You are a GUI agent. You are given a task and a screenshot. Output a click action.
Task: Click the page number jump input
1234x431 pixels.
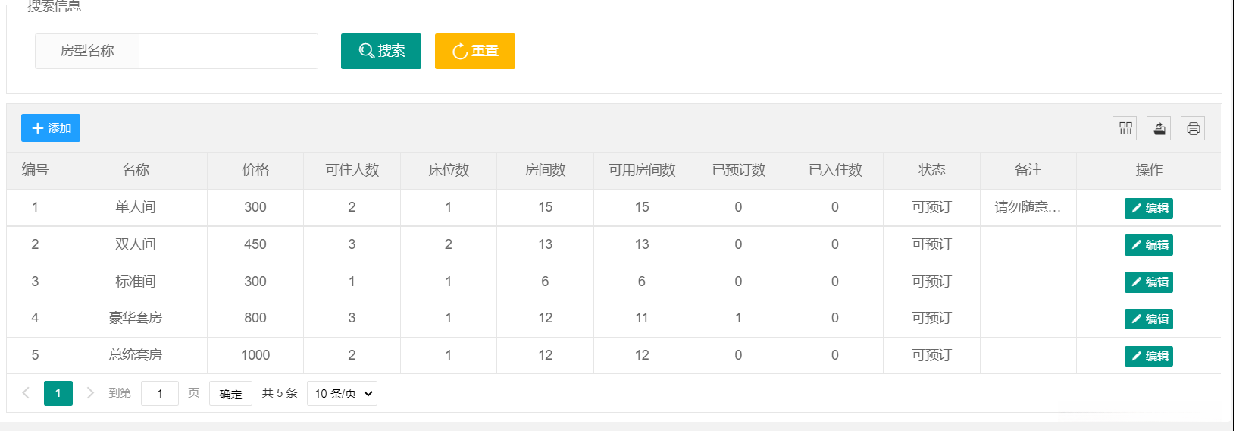point(160,394)
